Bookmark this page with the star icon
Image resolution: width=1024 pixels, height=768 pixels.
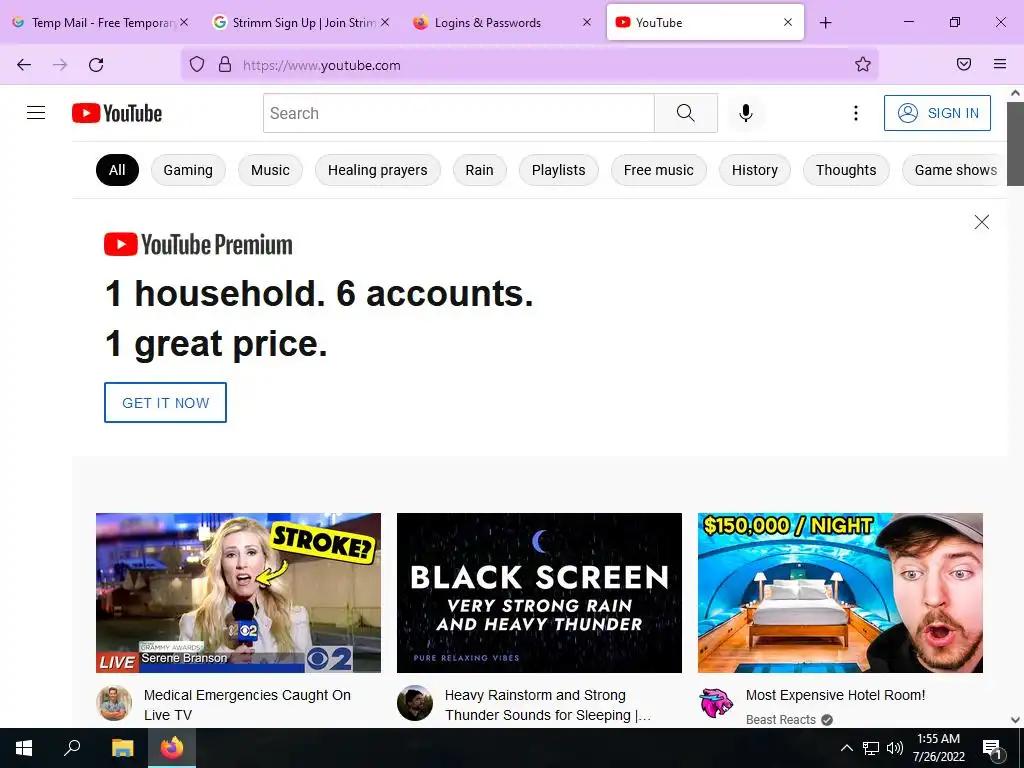pyautogui.click(x=863, y=65)
